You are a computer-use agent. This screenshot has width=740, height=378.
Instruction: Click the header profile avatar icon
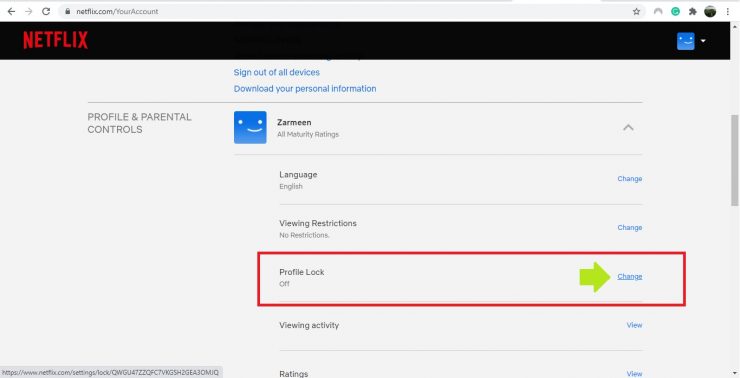pyautogui.click(x=686, y=41)
